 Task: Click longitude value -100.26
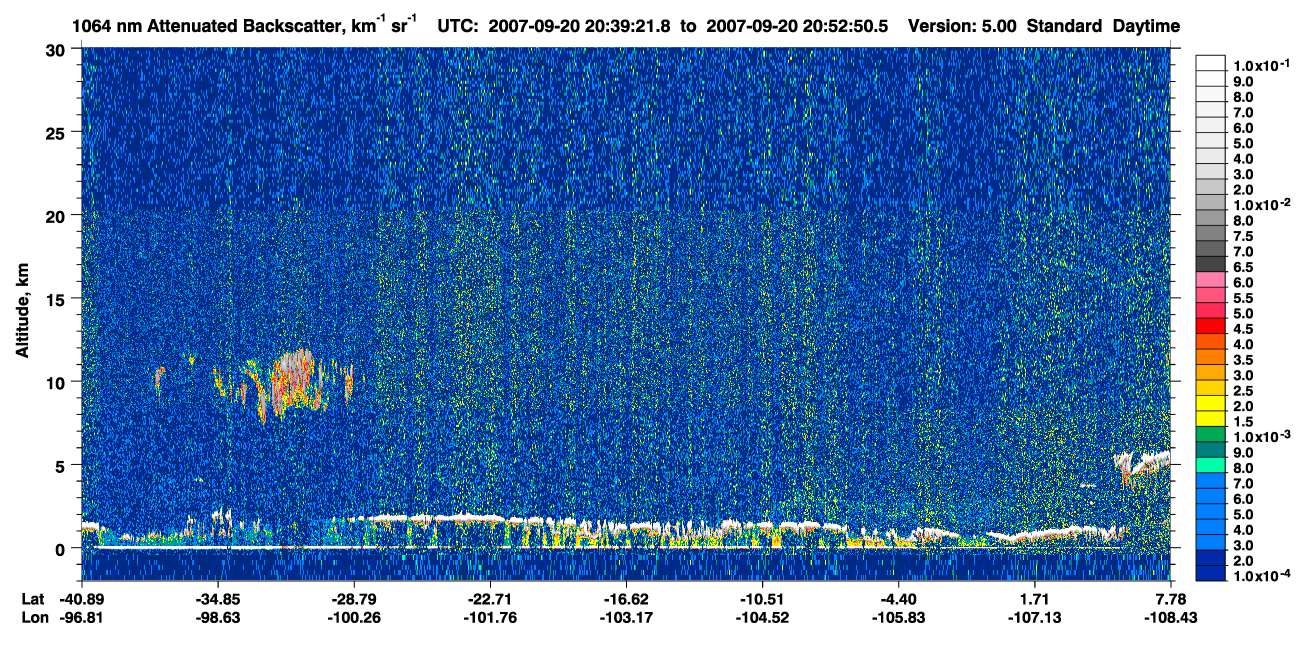click(353, 617)
